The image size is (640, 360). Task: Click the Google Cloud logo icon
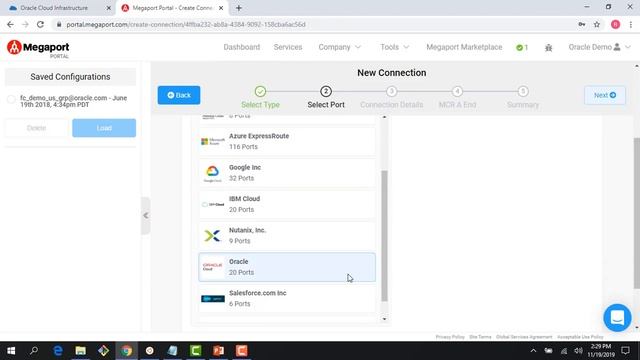[x=213, y=173]
